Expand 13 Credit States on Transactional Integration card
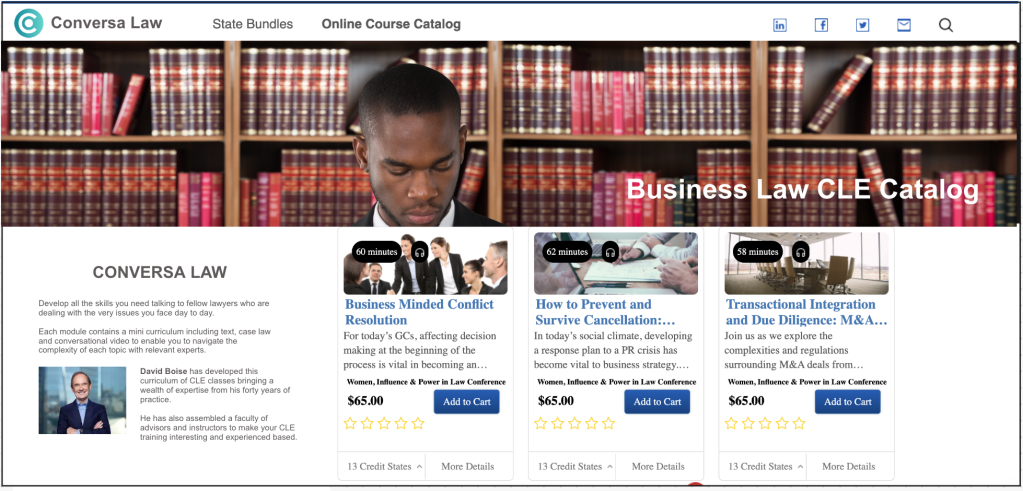Viewport: 1023px width, 491px height. tap(765, 466)
